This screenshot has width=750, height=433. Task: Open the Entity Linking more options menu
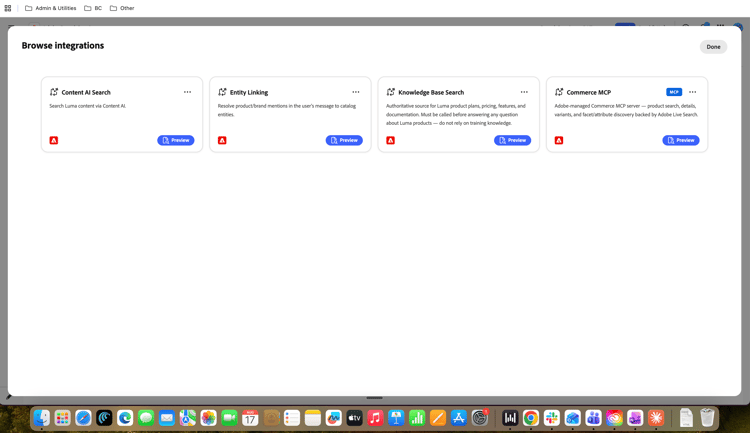point(356,92)
